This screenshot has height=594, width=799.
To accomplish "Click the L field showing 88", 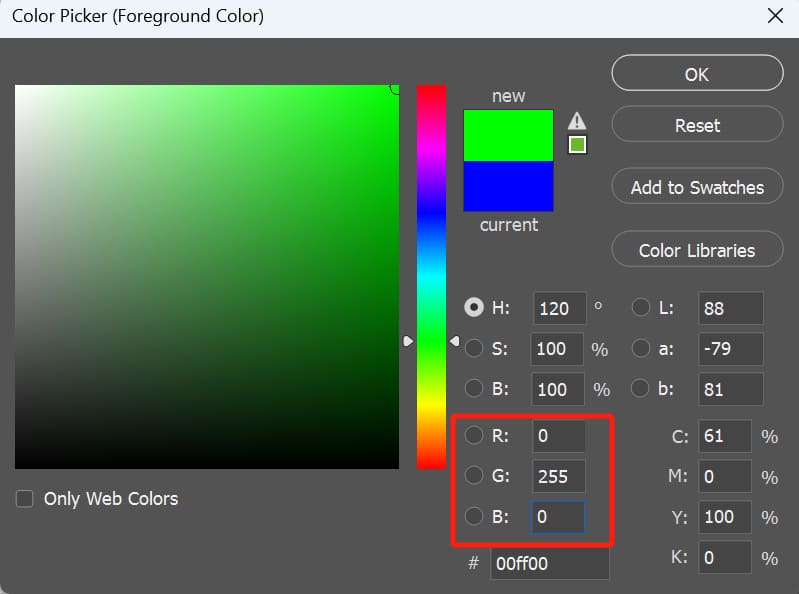I will 731,308.
